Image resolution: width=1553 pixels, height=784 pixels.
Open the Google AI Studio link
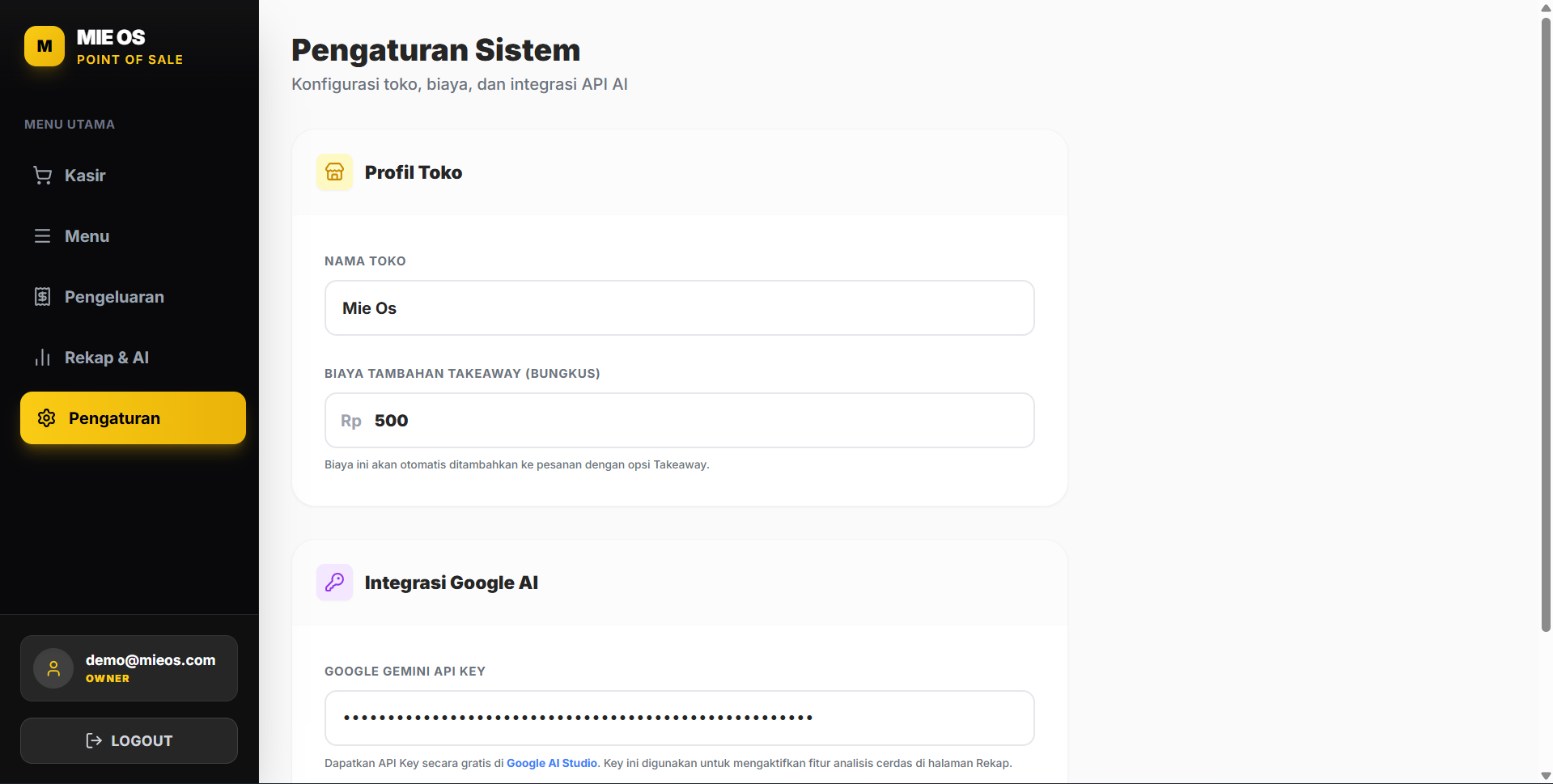tap(552, 763)
